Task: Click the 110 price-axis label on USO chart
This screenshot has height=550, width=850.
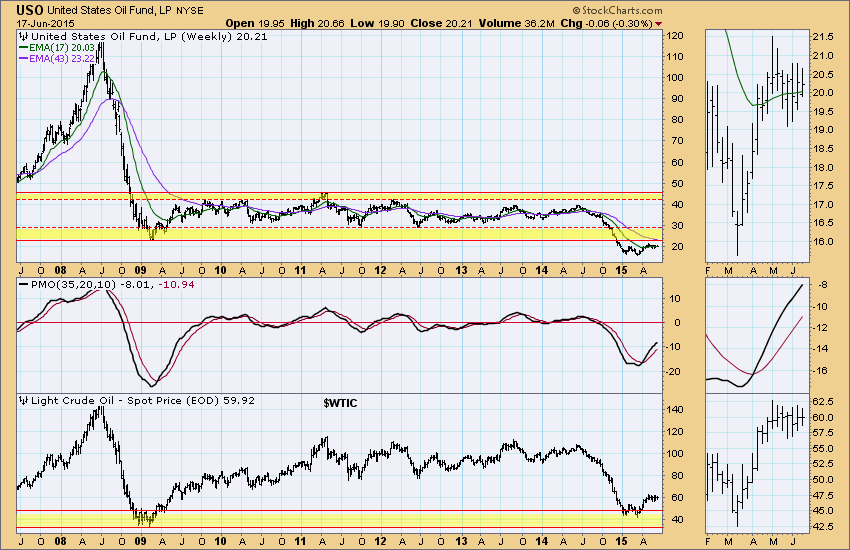Action: 675,56
